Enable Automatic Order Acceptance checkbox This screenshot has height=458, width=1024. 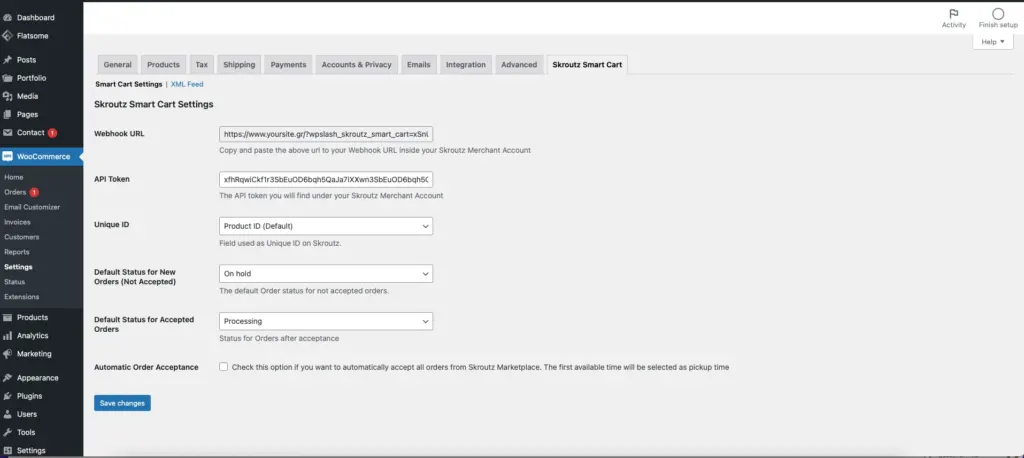[x=223, y=367]
